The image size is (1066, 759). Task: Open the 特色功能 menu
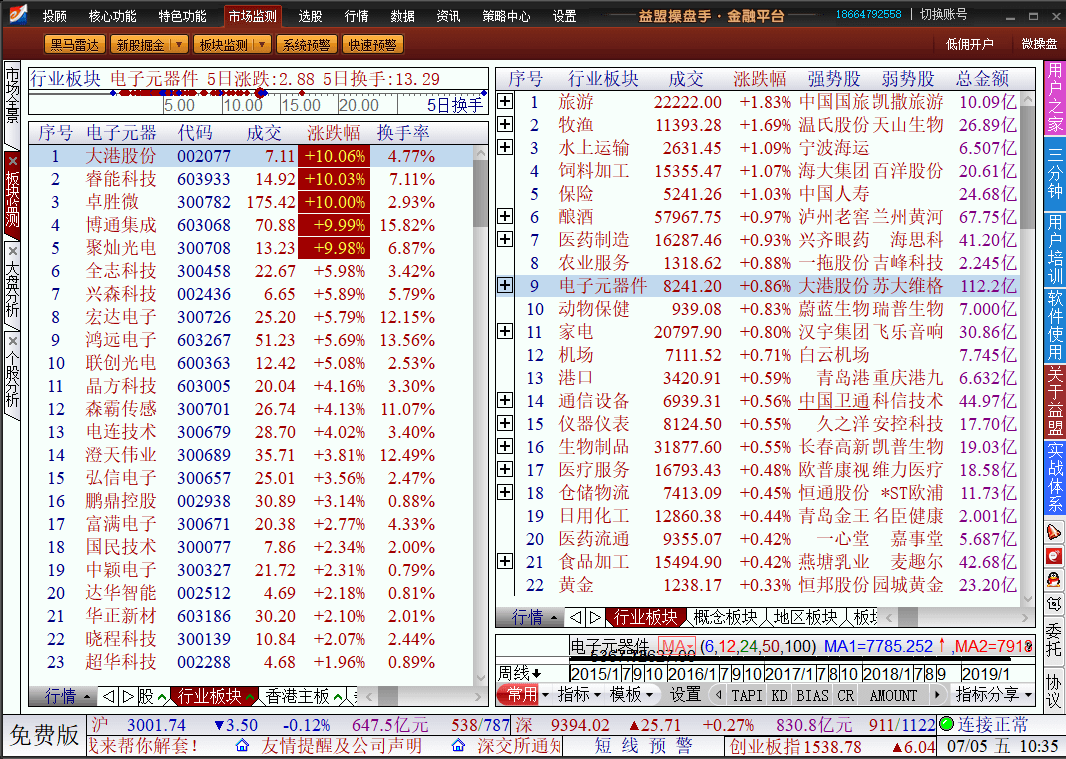(x=182, y=16)
